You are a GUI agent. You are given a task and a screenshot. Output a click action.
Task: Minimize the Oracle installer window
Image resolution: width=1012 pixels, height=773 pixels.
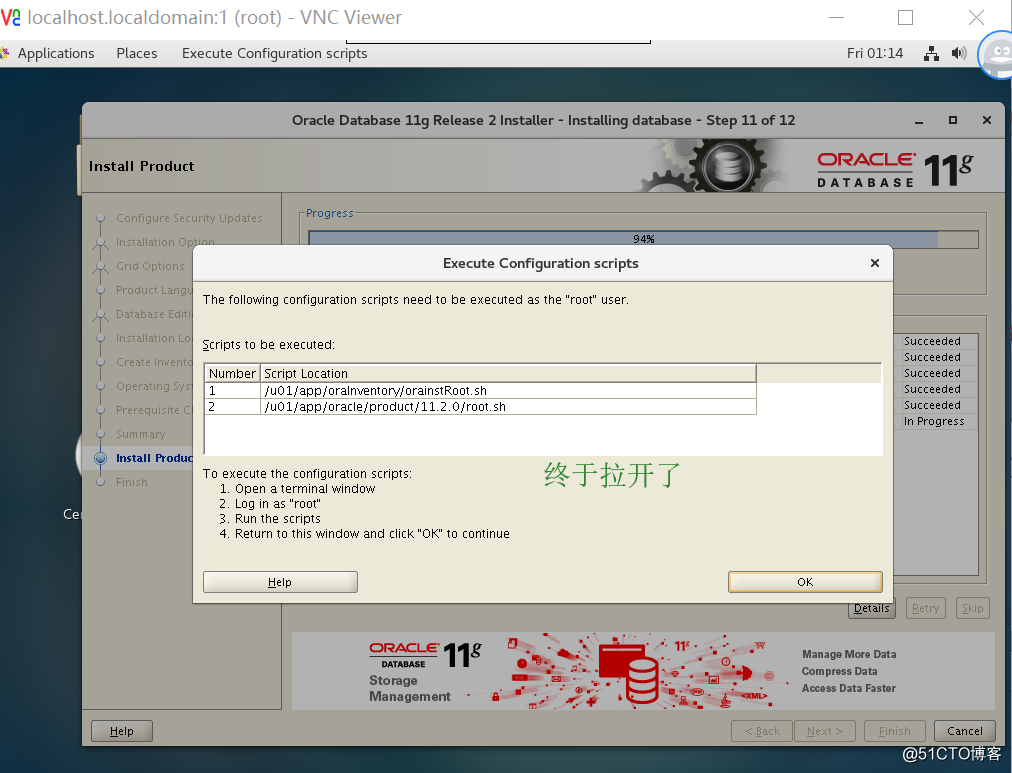[918, 121]
